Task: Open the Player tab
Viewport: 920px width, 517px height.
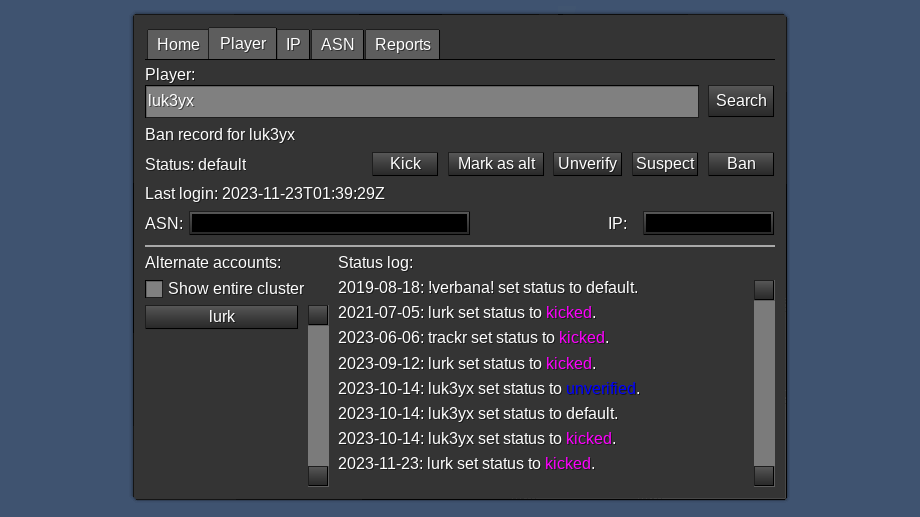Action: pyautogui.click(x=243, y=44)
